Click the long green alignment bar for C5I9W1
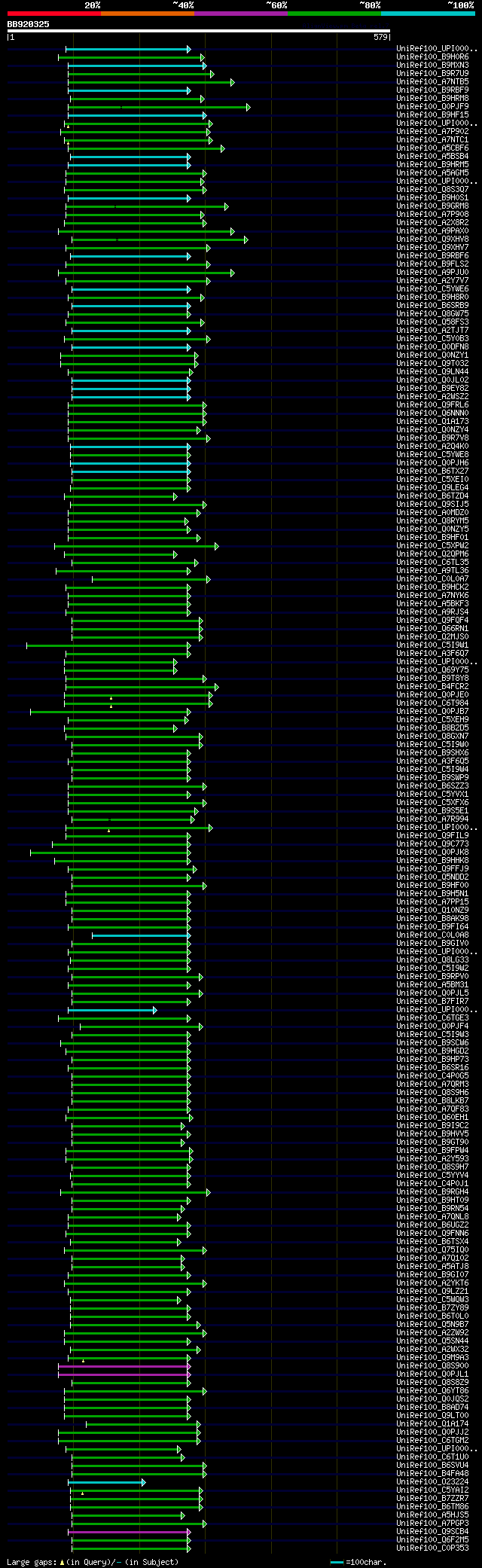The image size is (482, 1568). coord(108,645)
